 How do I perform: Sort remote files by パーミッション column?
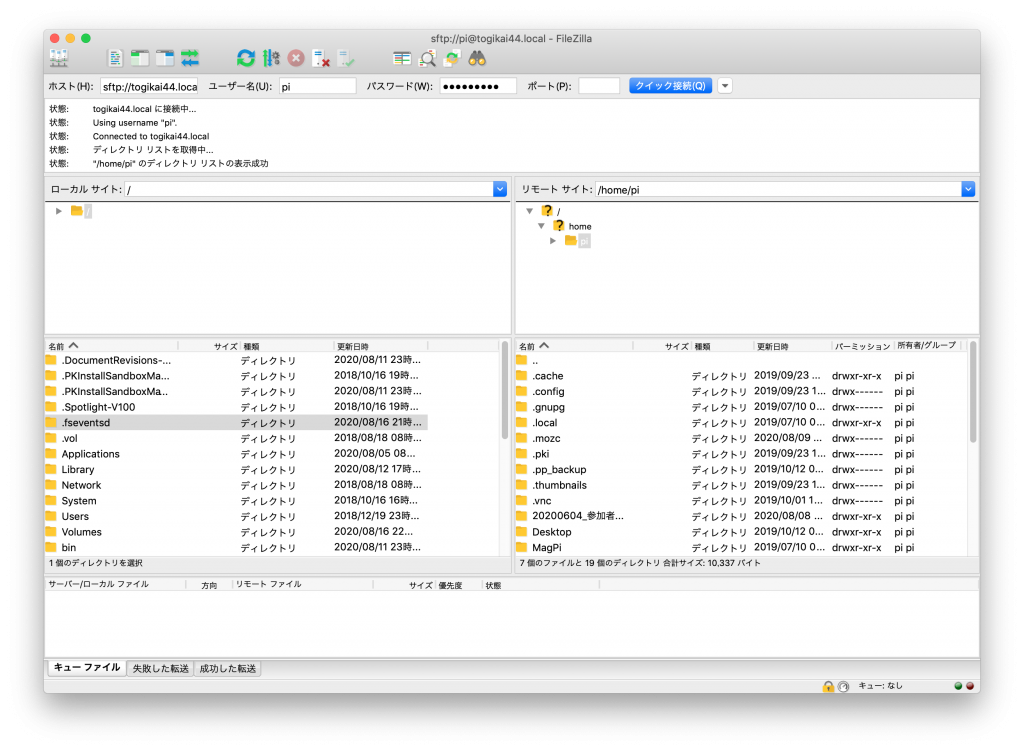pyautogui.click(x=861, y=346)
